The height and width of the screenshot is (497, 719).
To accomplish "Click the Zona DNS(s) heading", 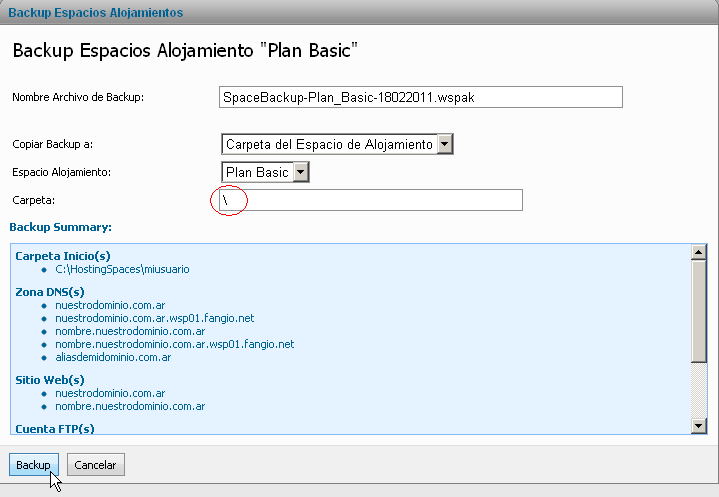I will 50,292.
